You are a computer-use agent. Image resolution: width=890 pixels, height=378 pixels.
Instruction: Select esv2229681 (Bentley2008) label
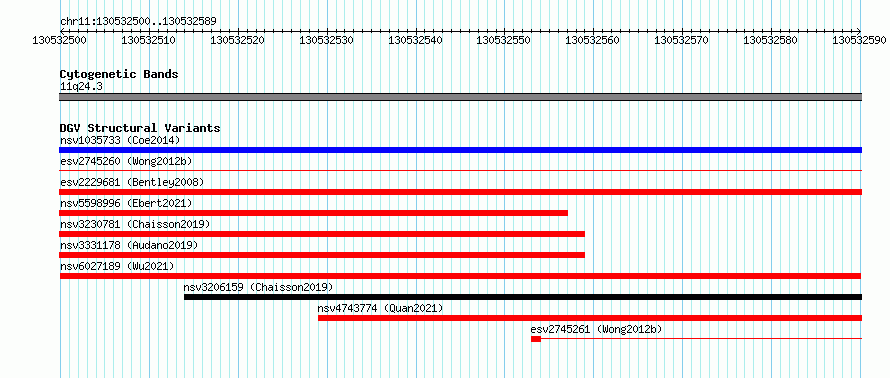click(x=132, y=182)
